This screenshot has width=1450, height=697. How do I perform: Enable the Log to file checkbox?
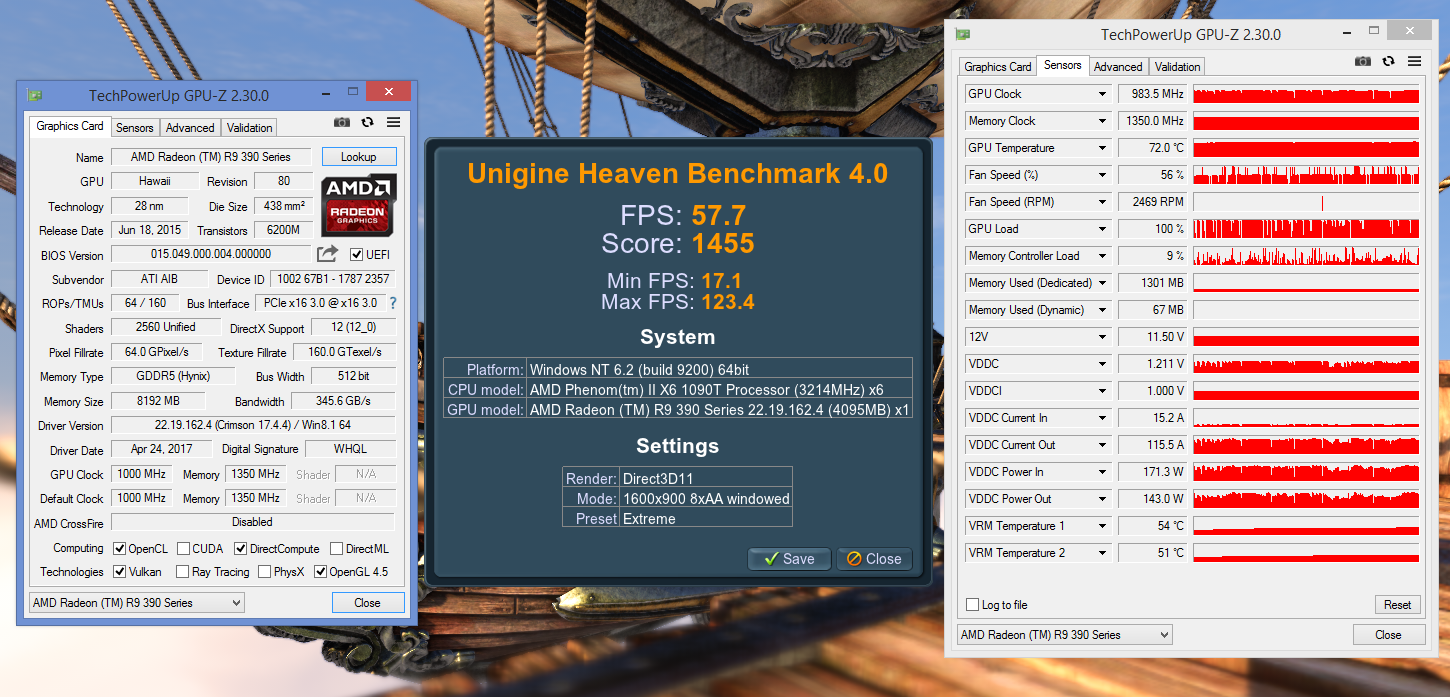click(x=973, y=605)
